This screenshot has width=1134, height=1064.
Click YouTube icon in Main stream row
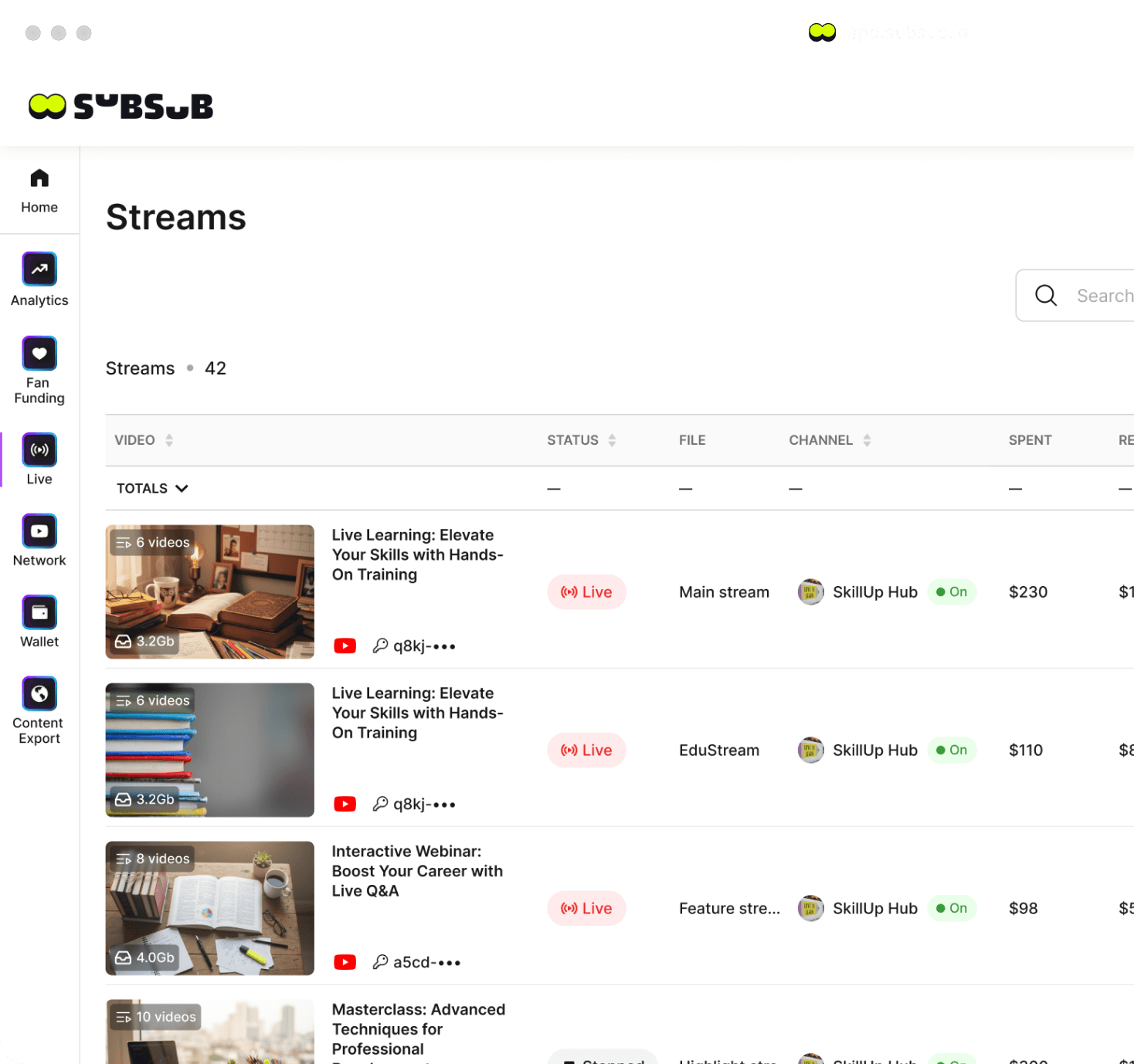pos(345,646)
